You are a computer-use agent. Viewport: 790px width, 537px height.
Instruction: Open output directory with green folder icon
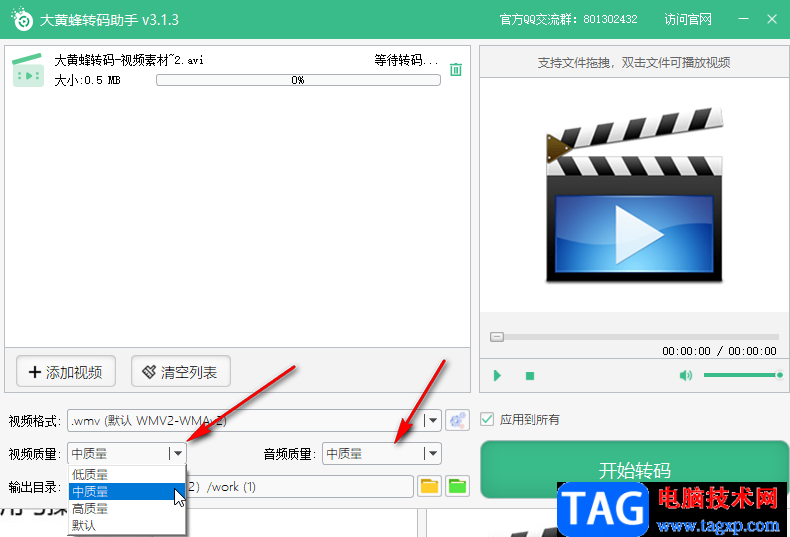click(457, 487)
